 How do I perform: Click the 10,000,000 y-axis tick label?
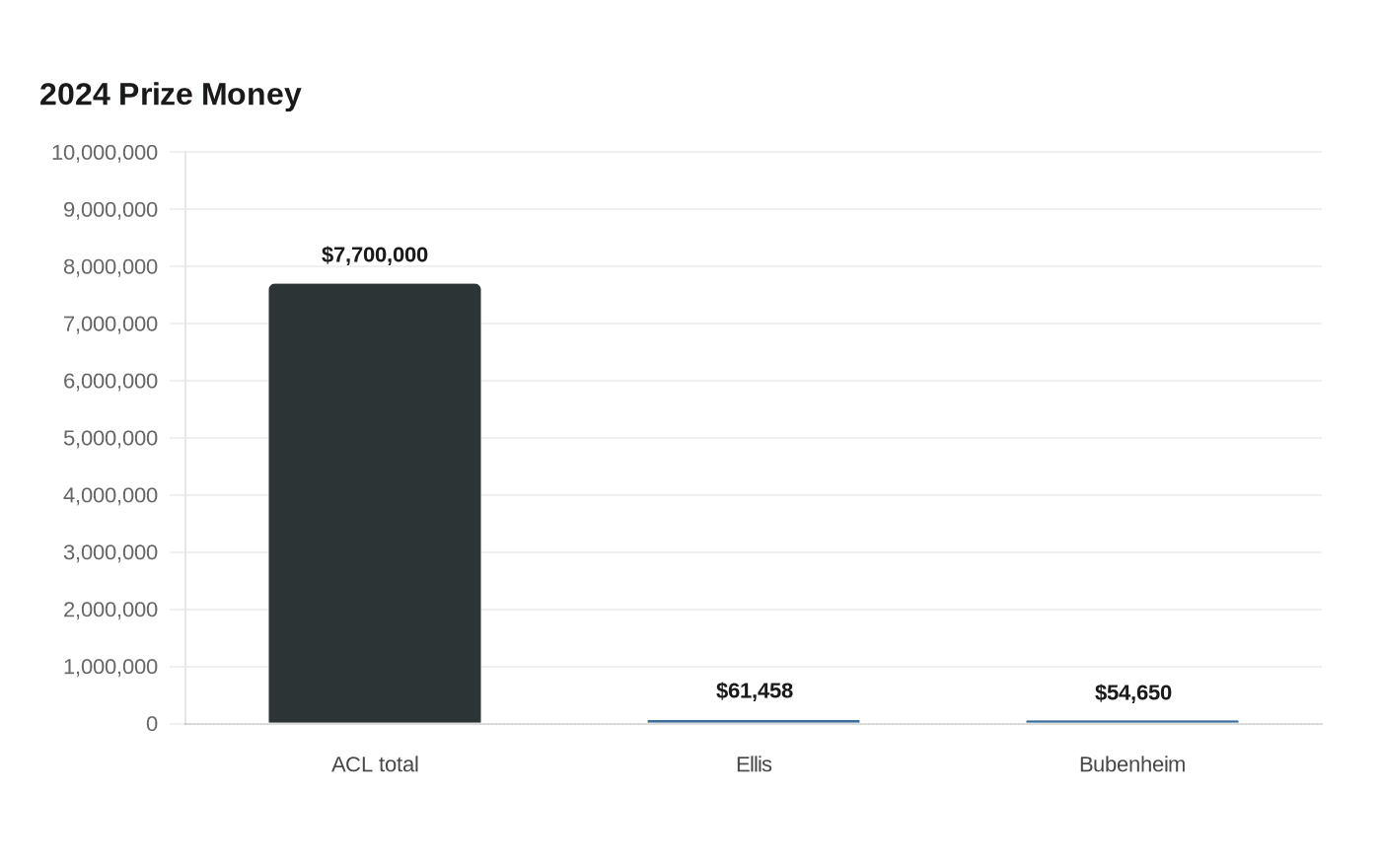(105, 152)
